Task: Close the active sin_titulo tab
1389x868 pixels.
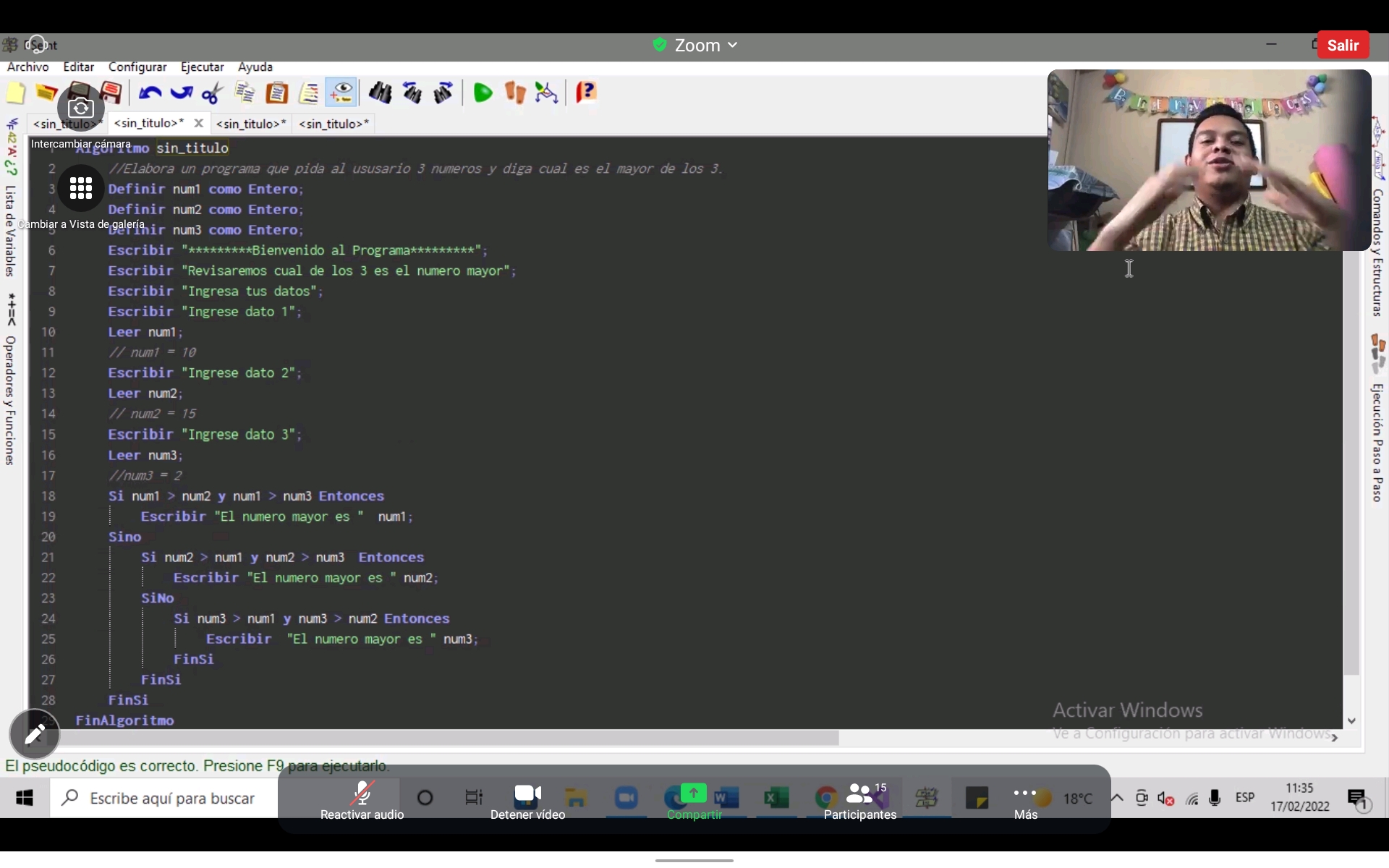Action: (198, 124)
